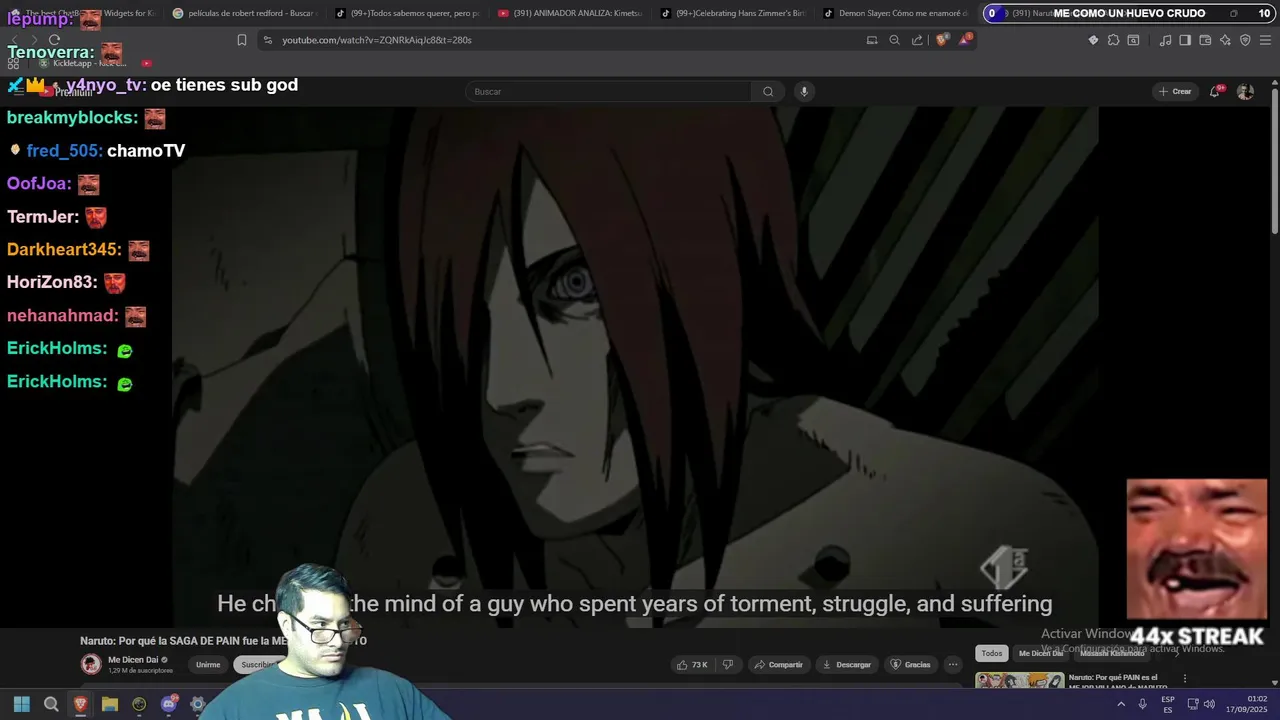Screen dimensions: 1280x720
Task: Open Me Dicen Dai channel name link
Action: (x=133, y=660)
